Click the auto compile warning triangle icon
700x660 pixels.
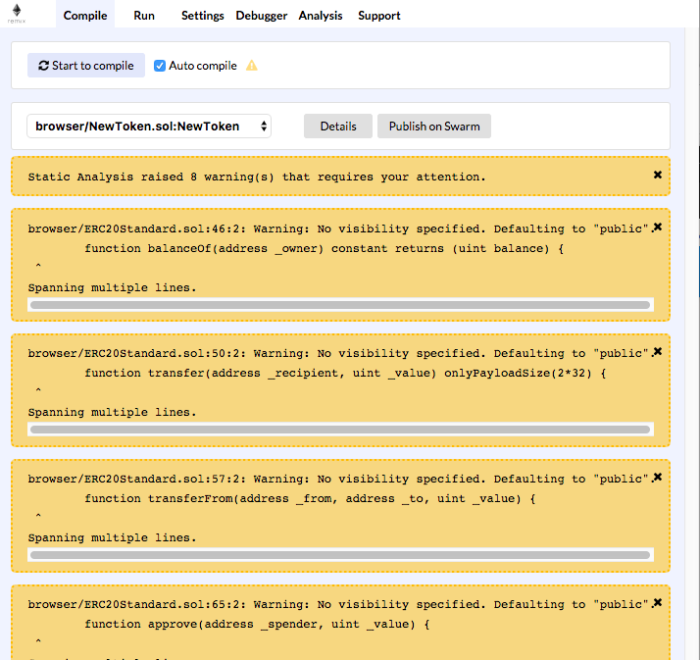(x=252, y=66)
